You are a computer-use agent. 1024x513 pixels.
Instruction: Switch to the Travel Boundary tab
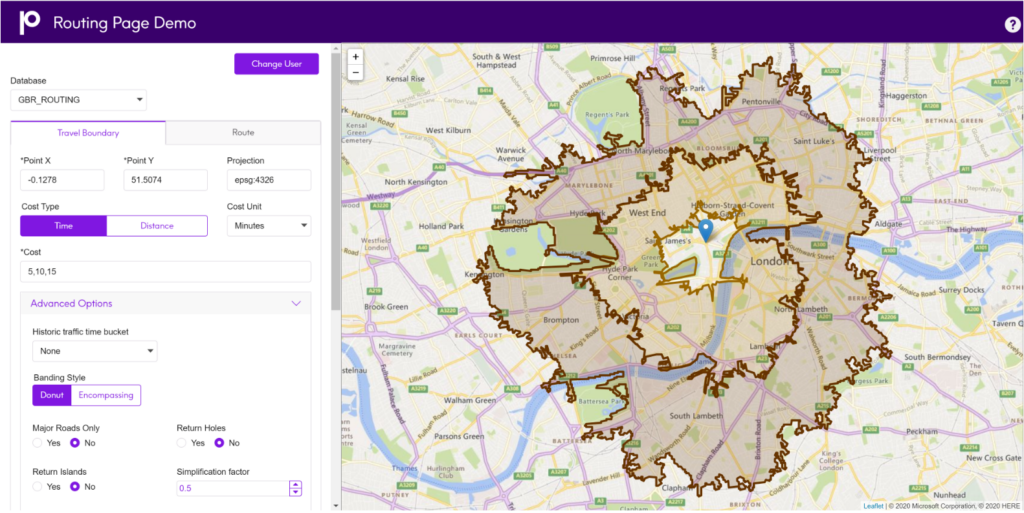[87, 133]
